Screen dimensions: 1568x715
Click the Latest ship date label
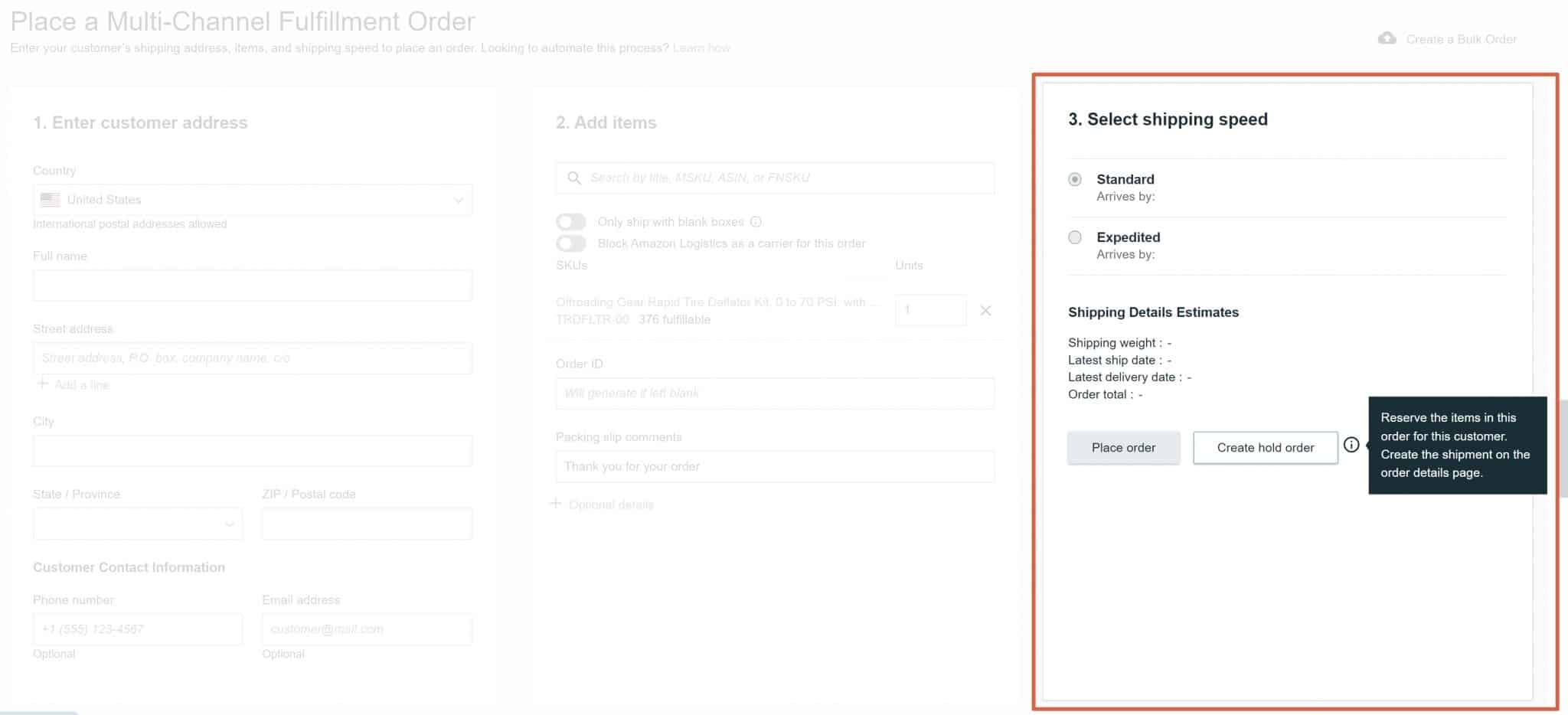[x=1115, y=360]
